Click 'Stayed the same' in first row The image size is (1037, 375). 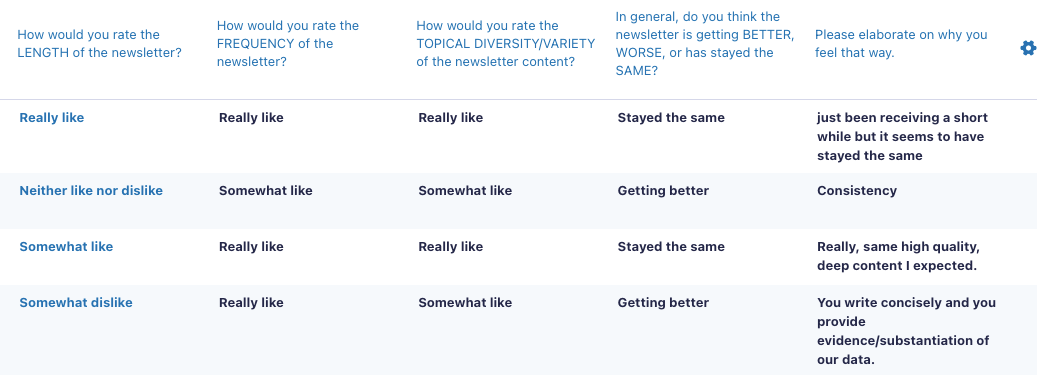pos(671,118)
